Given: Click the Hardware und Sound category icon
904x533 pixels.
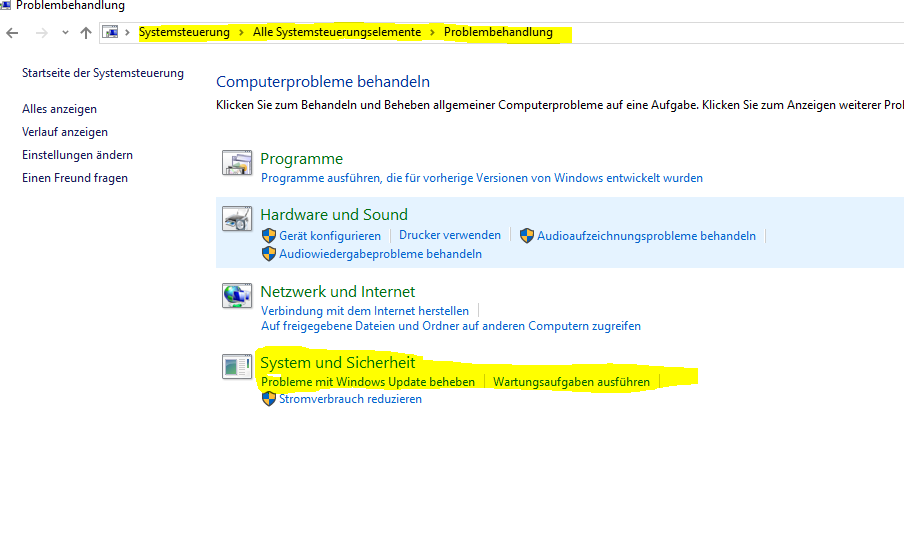Looking at the screenshot, I should (237, 219).
